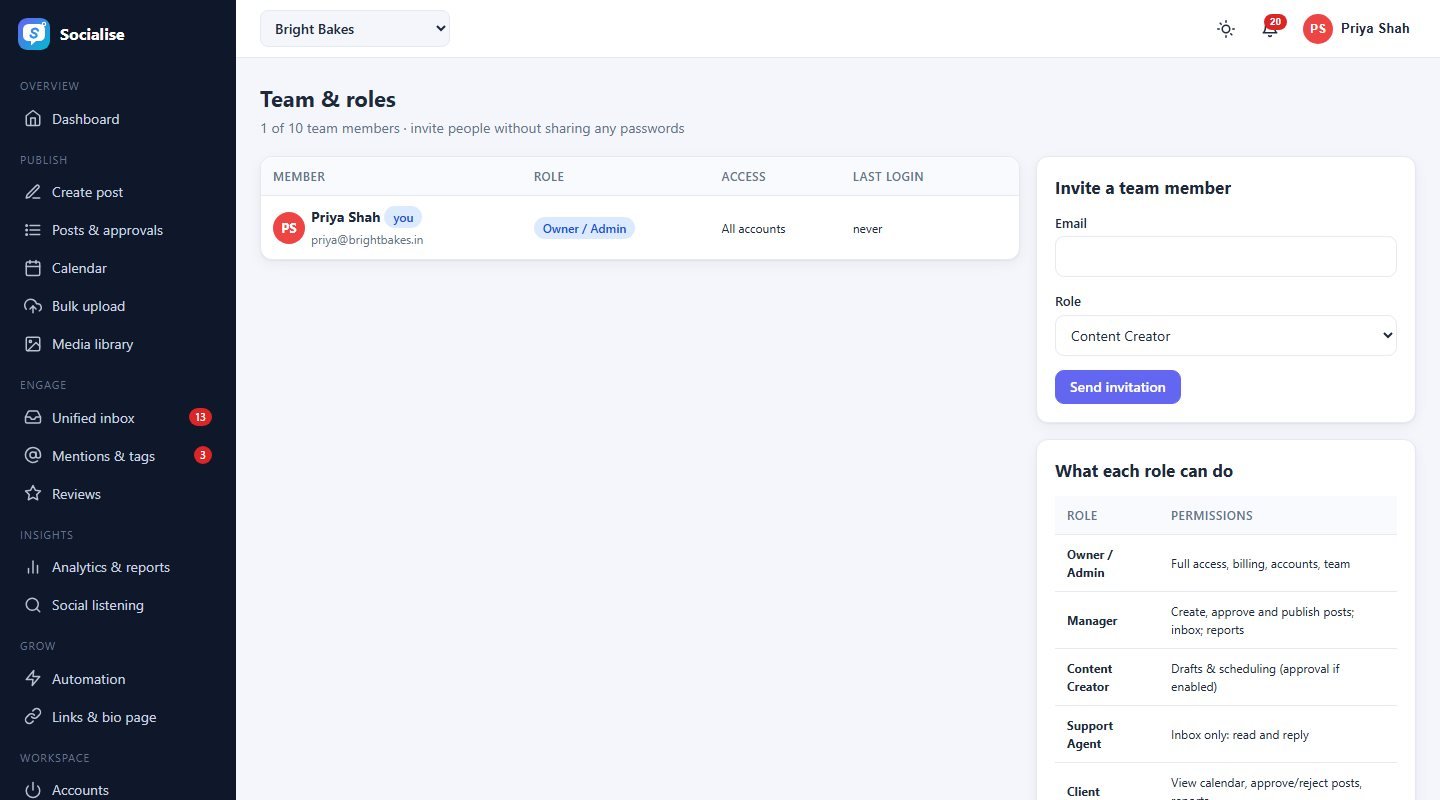The height and width of the screenshot is (800, 1440).
Task: Toggle light/dark theme sun icon
Action: pyautogui.click(x=1226, y=29)
